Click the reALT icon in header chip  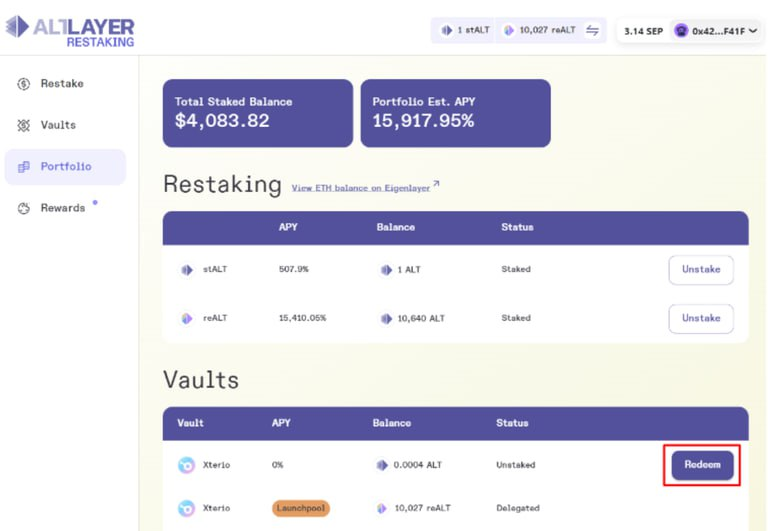[x=509, y=30]
